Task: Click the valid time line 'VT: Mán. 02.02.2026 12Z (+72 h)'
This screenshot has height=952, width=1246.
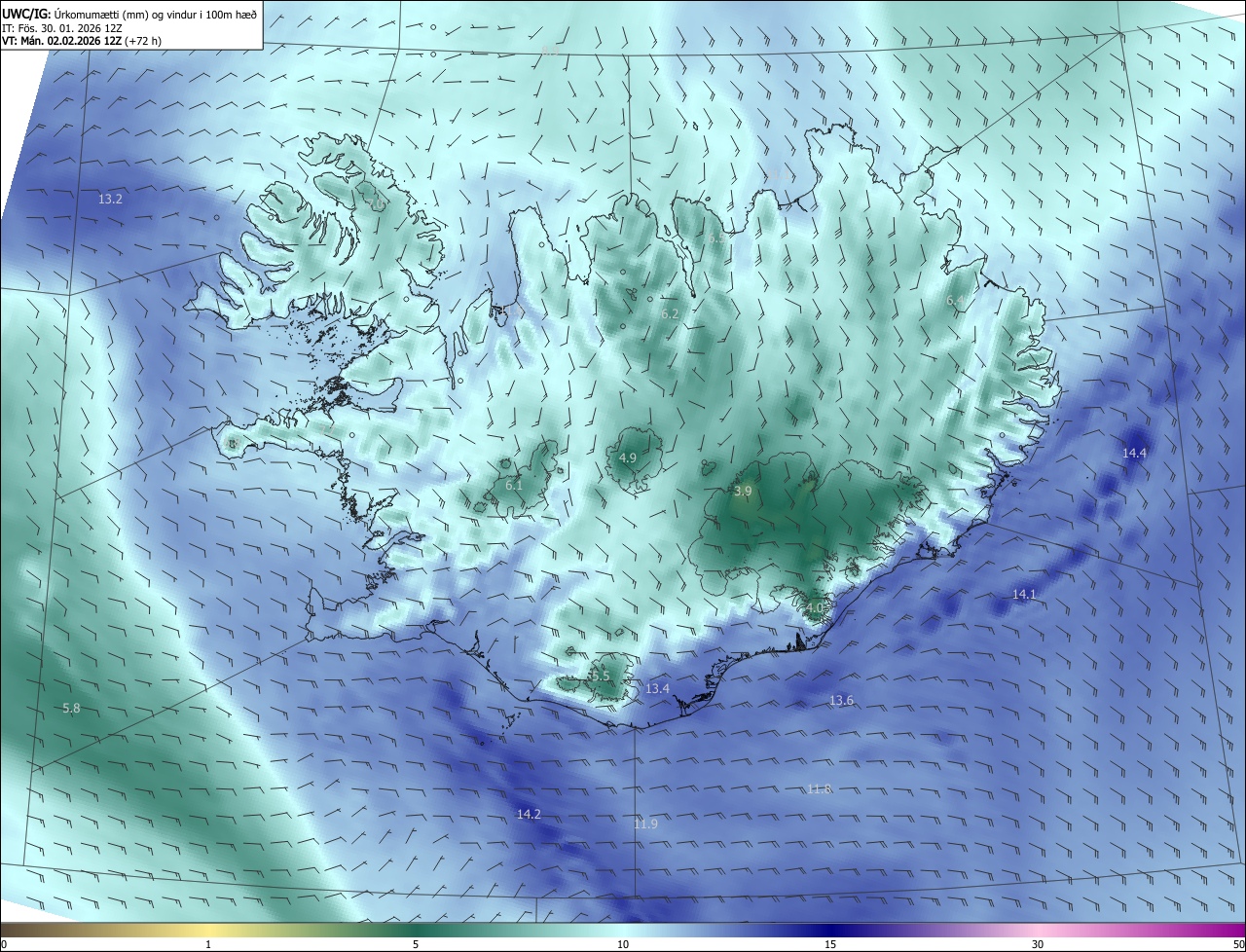Action: coord(82,41)
